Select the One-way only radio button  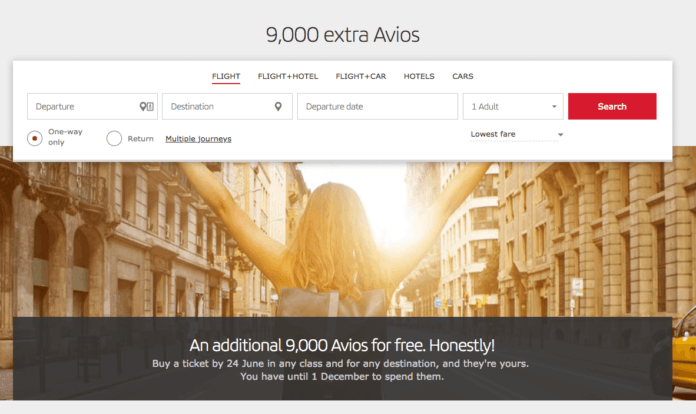click(35, 138)
